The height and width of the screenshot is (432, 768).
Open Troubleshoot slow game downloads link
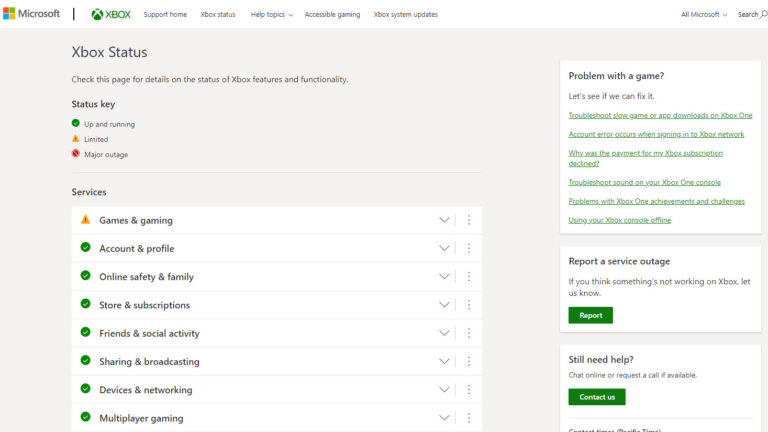point(660,116)
